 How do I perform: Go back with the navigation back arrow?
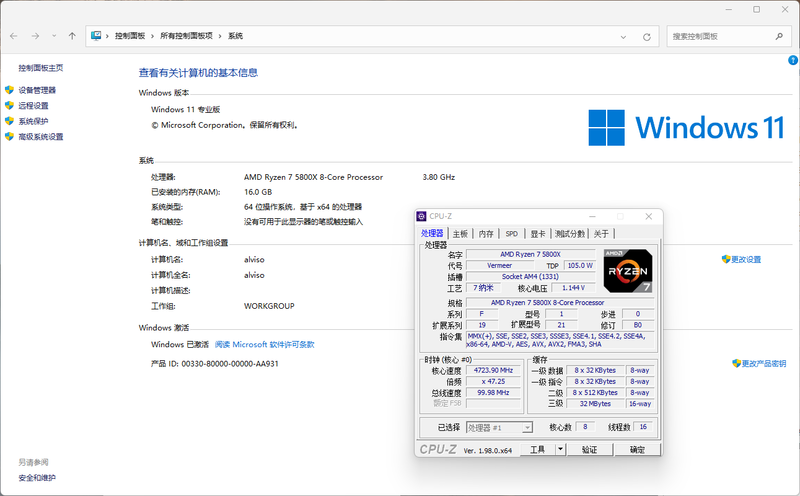(x=14, y=36)
